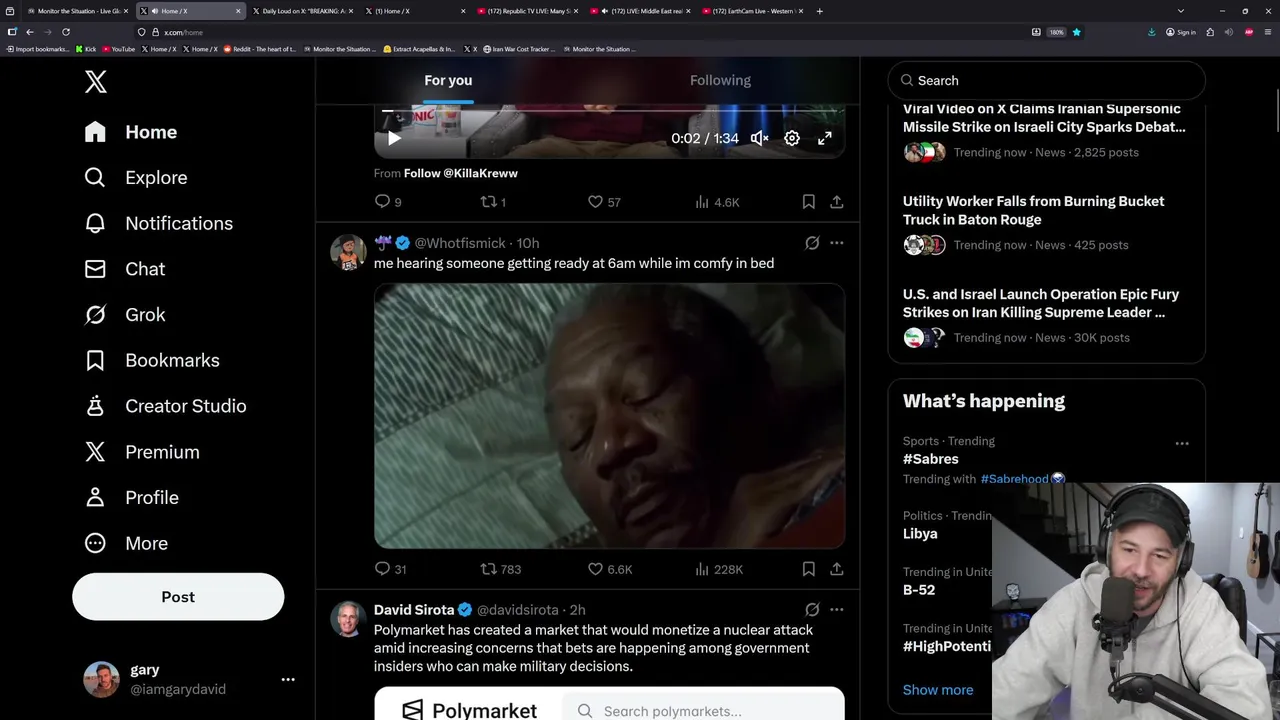Viewport: 1280px width, 720px height.
Task: Unmute the video player
Action: pyautogui.click(x=760, y=138)
